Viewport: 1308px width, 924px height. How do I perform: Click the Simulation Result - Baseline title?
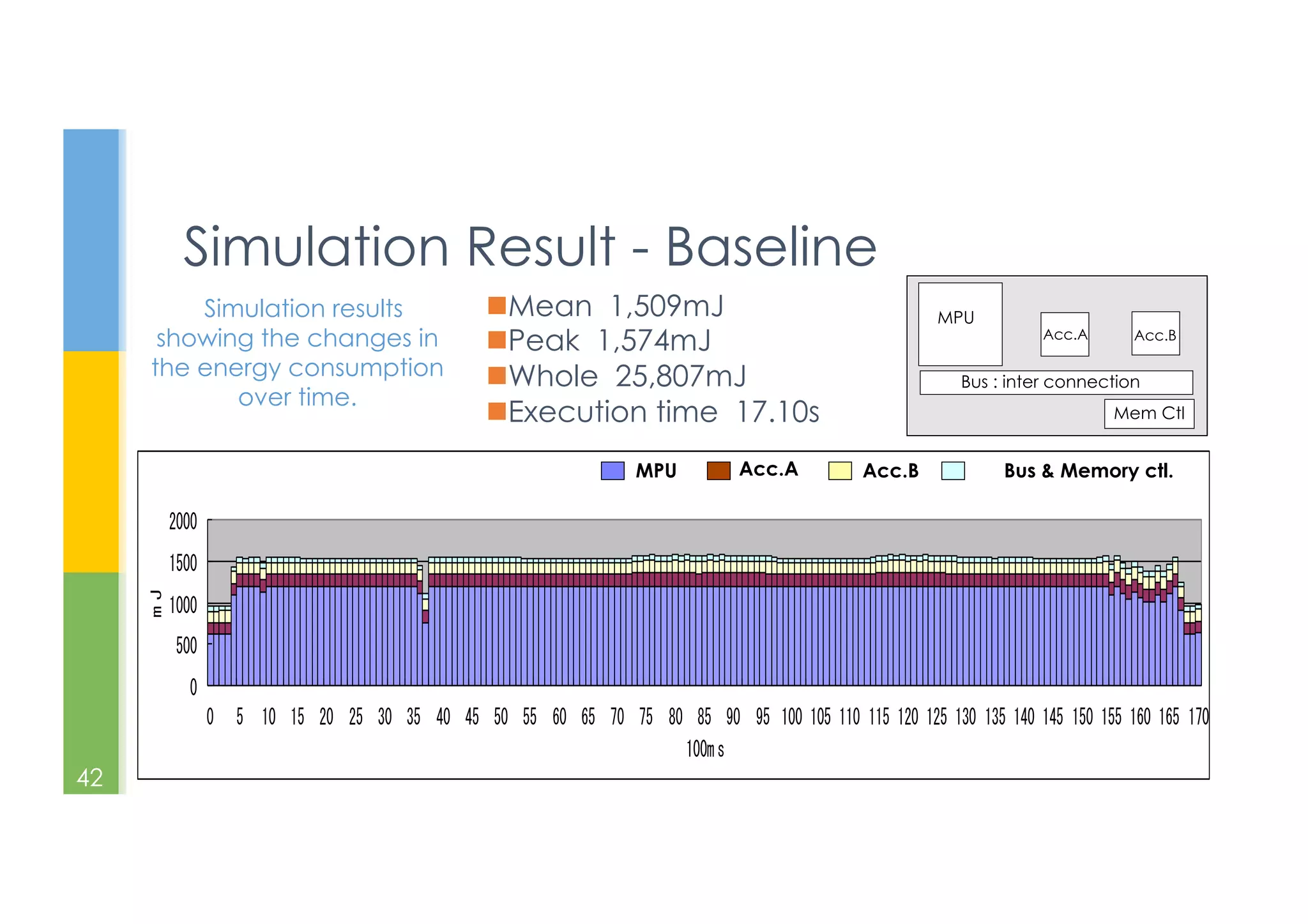pyautogui.click(x=529, y=246)
